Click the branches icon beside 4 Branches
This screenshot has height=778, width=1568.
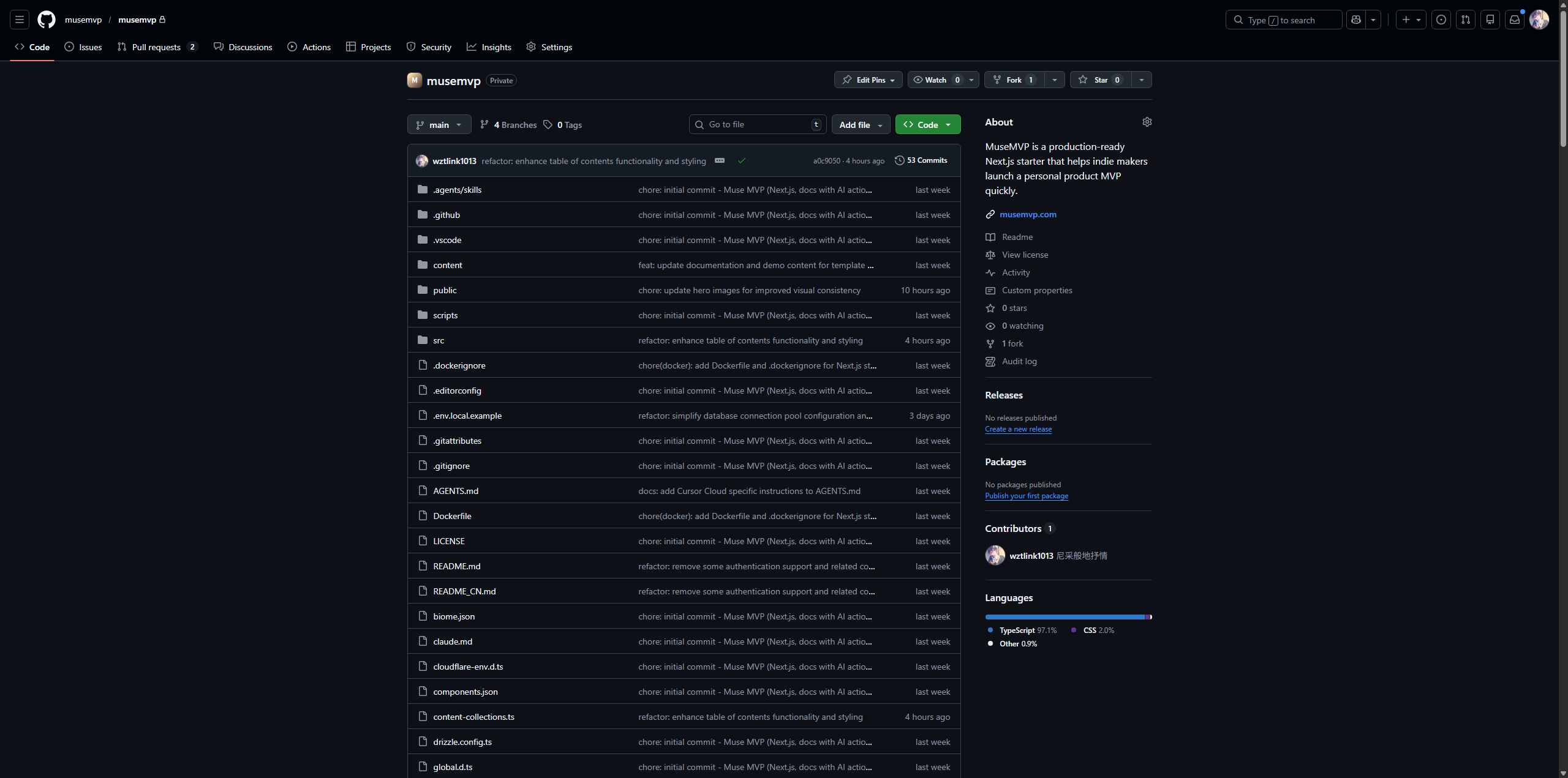click(x=484, y=124)
